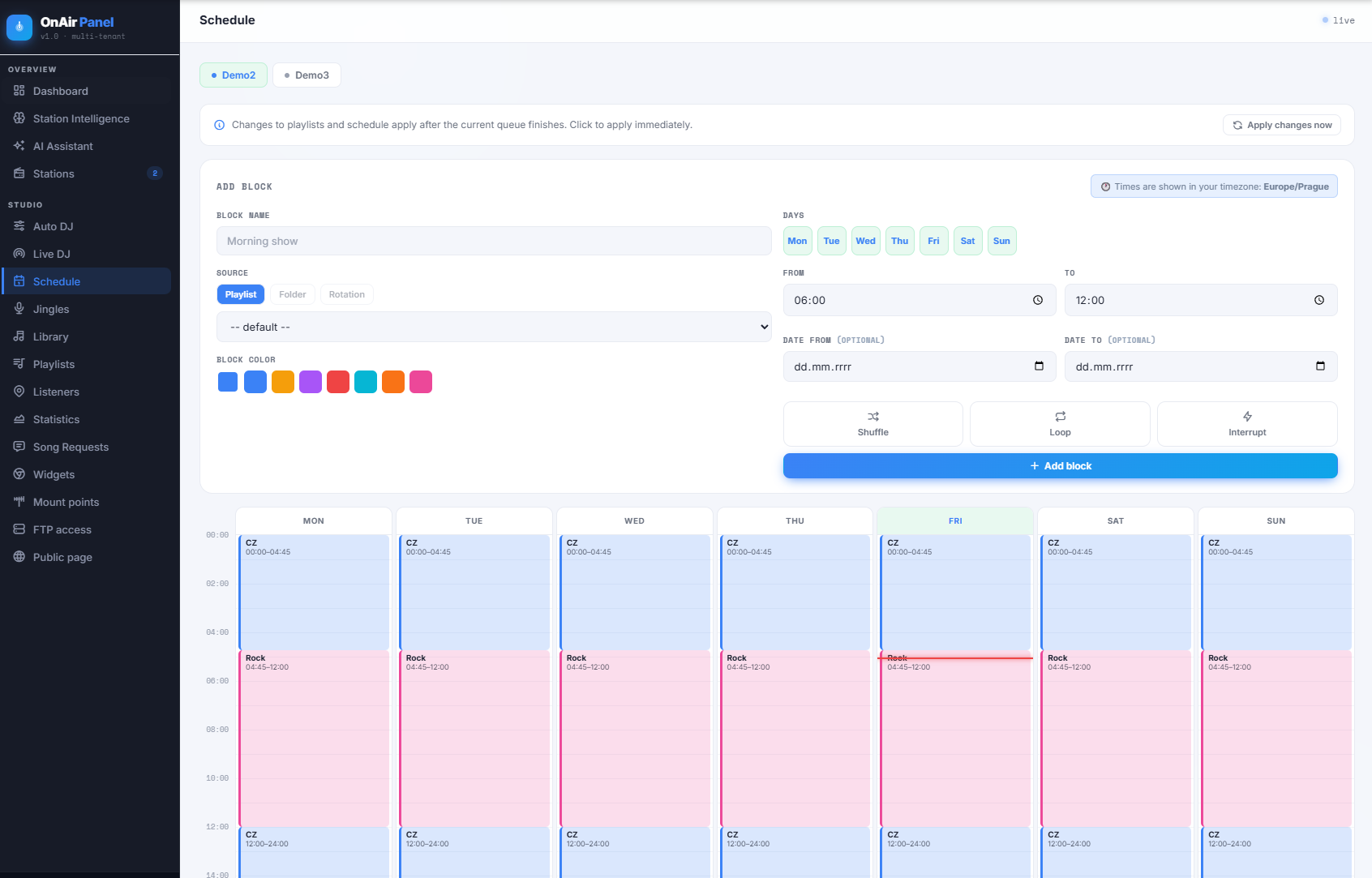Open Monday Rock 04:45–12:00 block

314,739
